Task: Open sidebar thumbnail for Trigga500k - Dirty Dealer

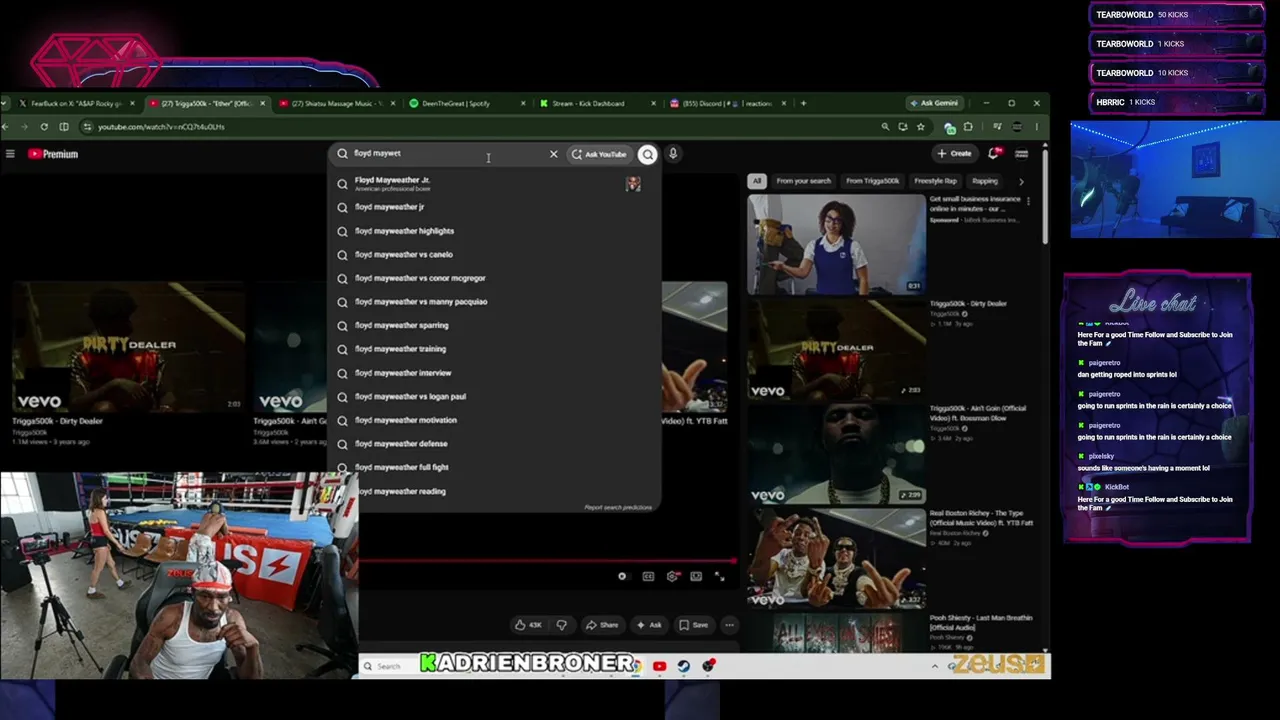Action: (x=837, y=348)
